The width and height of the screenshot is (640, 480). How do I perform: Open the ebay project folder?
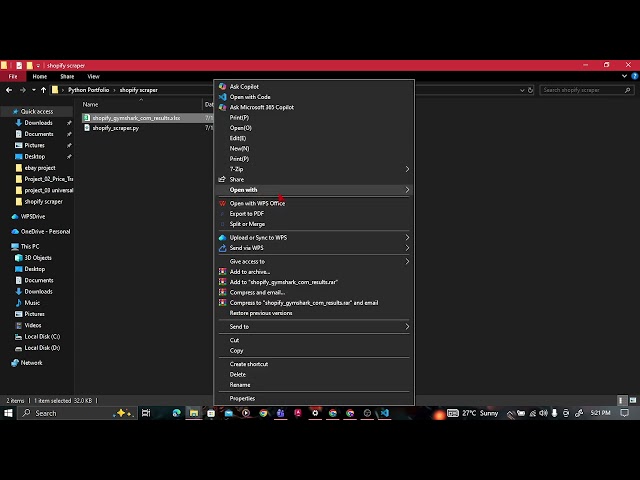tap(40, 168)
